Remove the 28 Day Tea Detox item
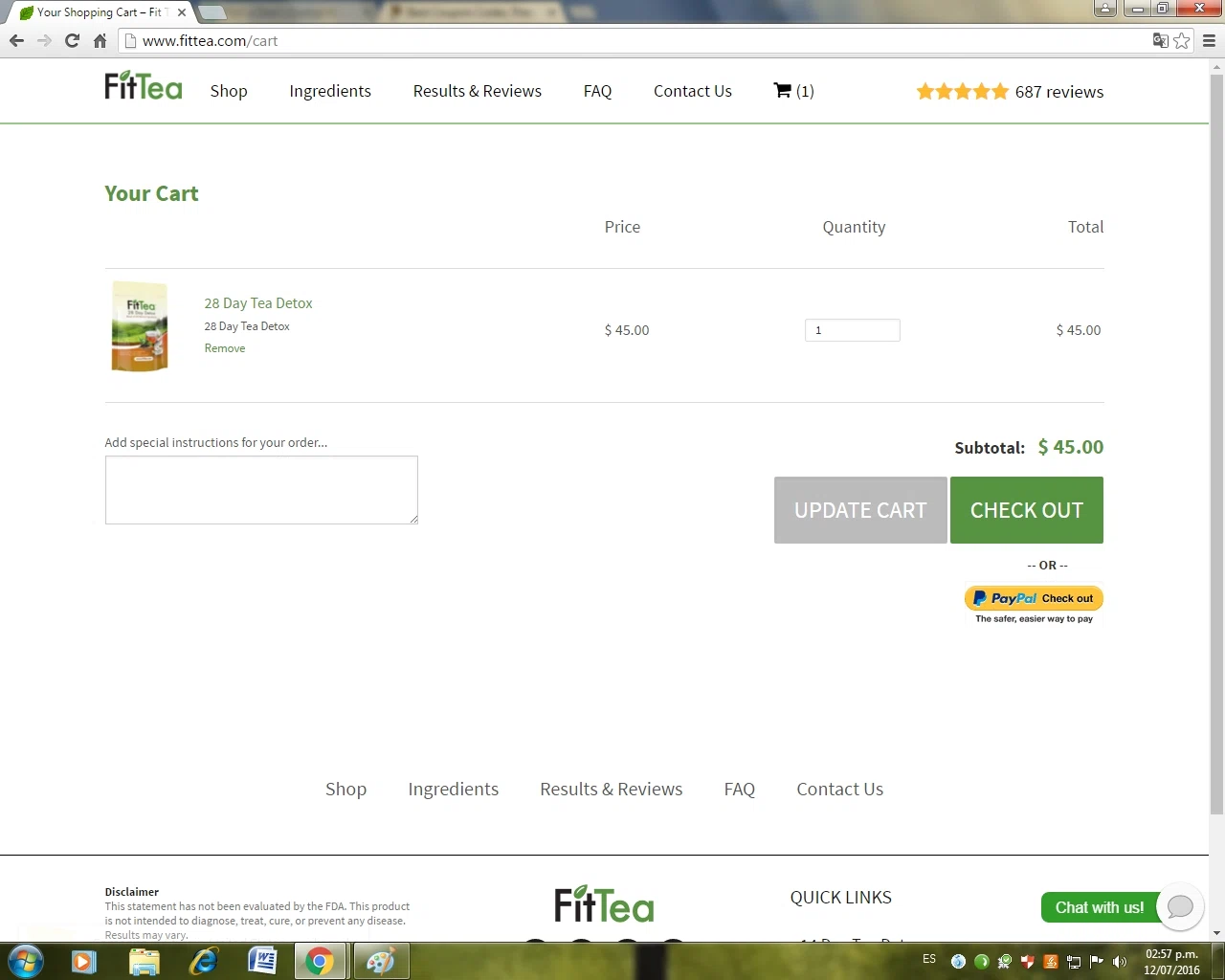Image resolution: width=1225 pixels, height=980 pixels. (225, 348)
